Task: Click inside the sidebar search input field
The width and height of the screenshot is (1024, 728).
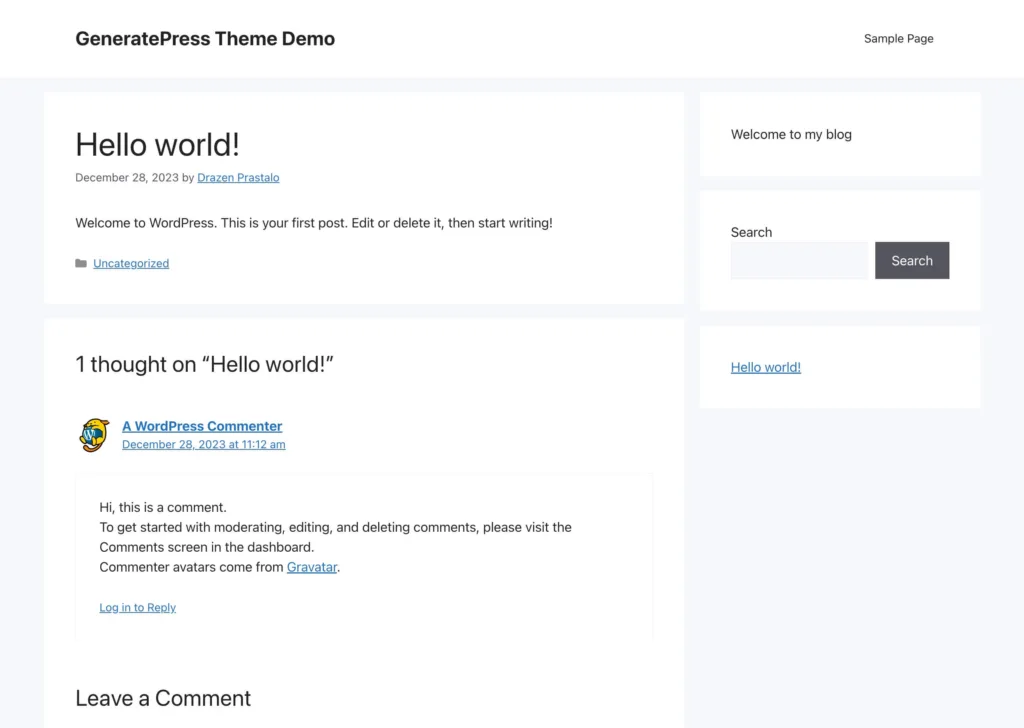Action: point(798,260)
